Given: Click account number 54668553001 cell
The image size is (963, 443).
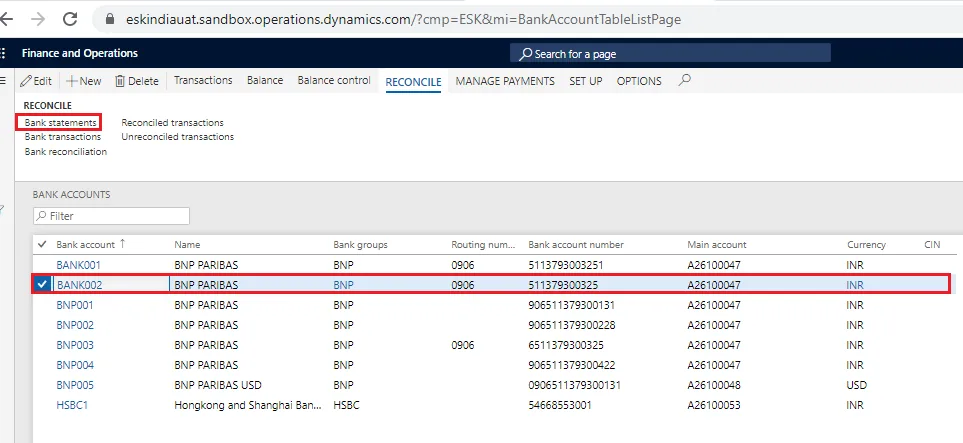Looking at the screenshot, I should [559, 405].
